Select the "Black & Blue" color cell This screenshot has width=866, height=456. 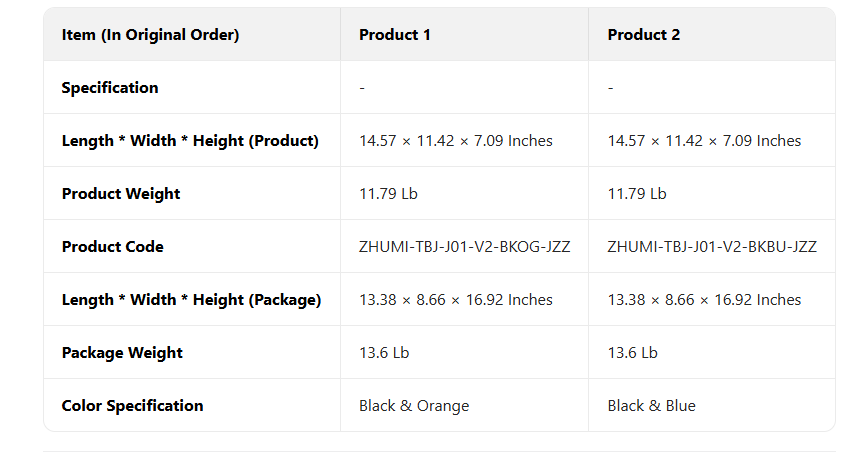point(651,406)
